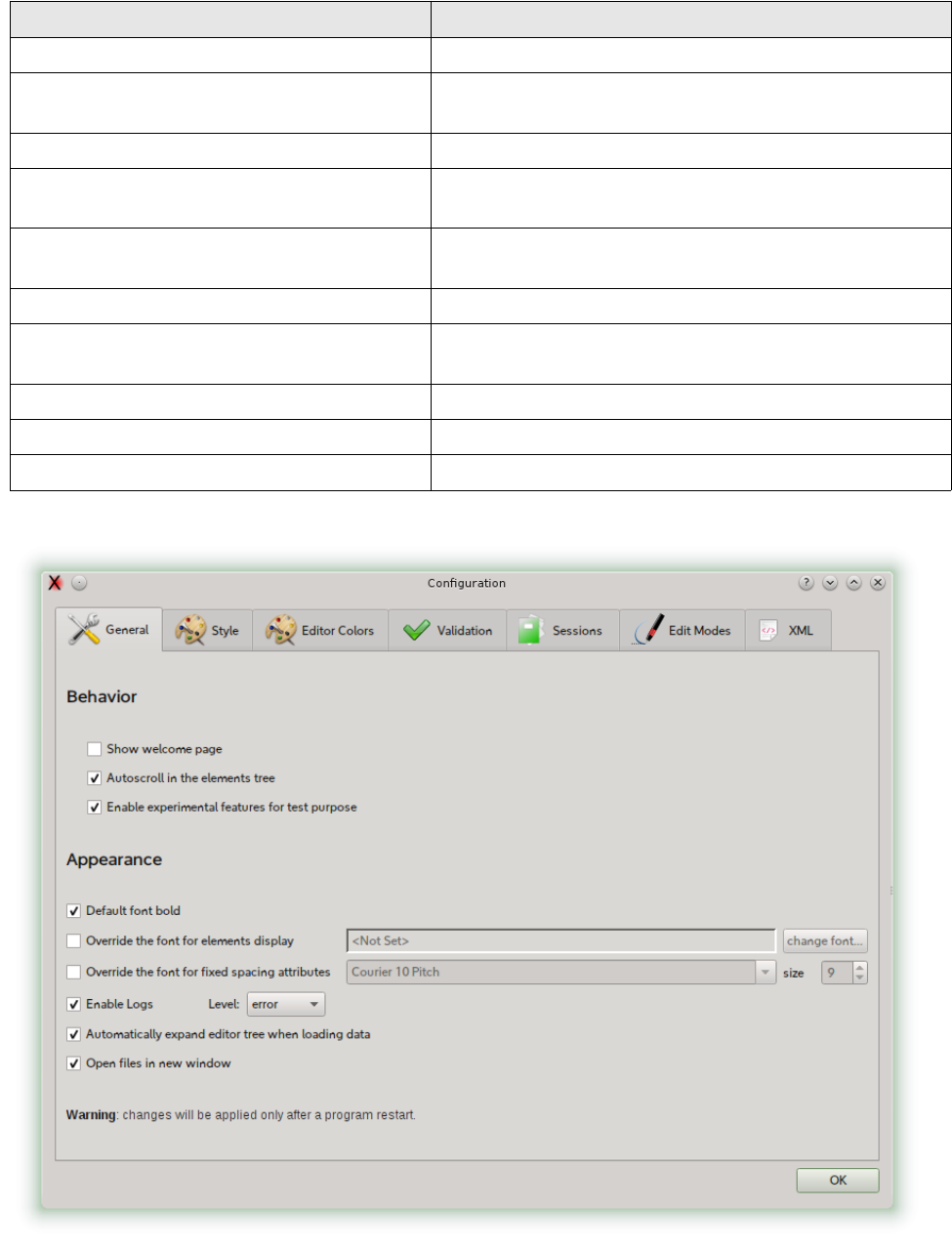
Task: Toggle Autoscroll in the elements tree
Action: coord(95,778)
